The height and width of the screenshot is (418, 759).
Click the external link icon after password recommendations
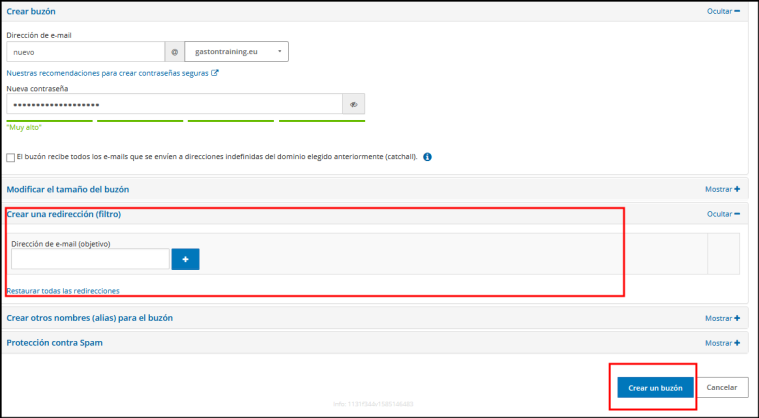point(215,73)
